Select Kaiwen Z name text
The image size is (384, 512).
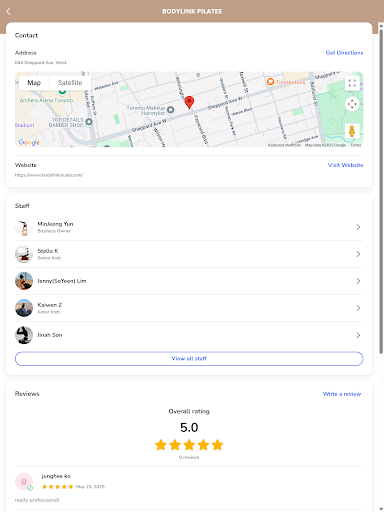point(49,305)
